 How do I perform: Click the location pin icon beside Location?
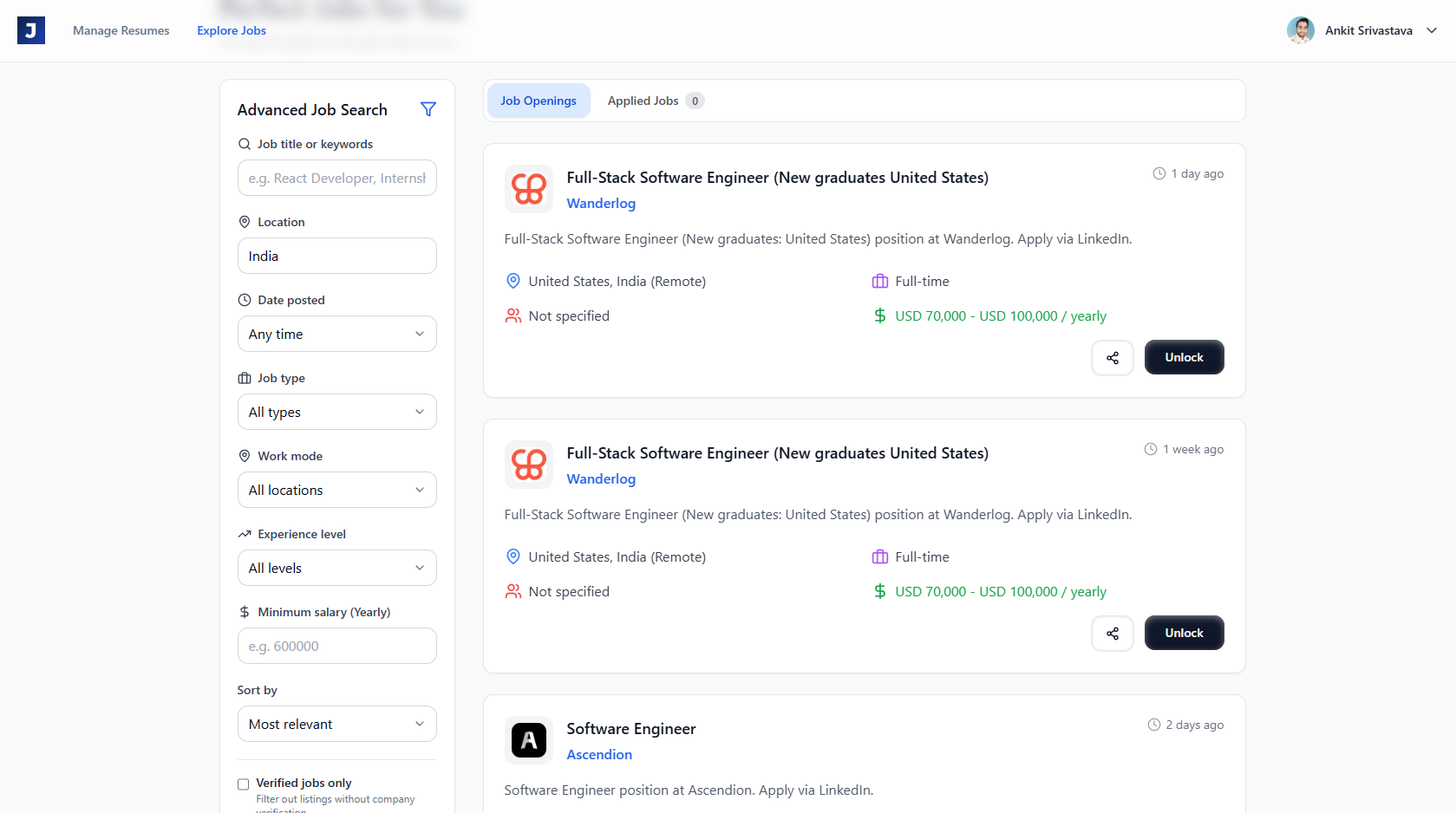click(244, 221)
